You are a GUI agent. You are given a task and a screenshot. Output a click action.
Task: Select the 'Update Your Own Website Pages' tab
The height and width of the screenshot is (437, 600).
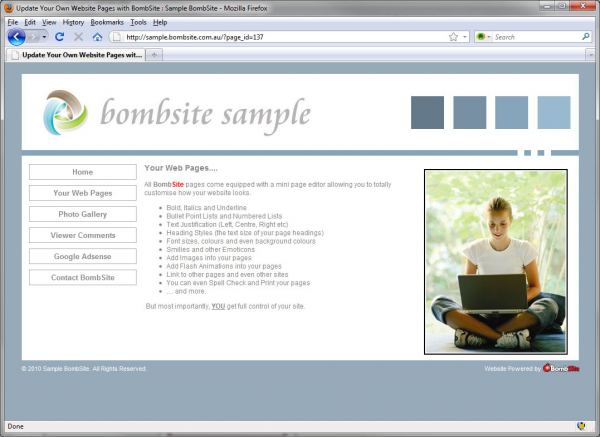76,55
